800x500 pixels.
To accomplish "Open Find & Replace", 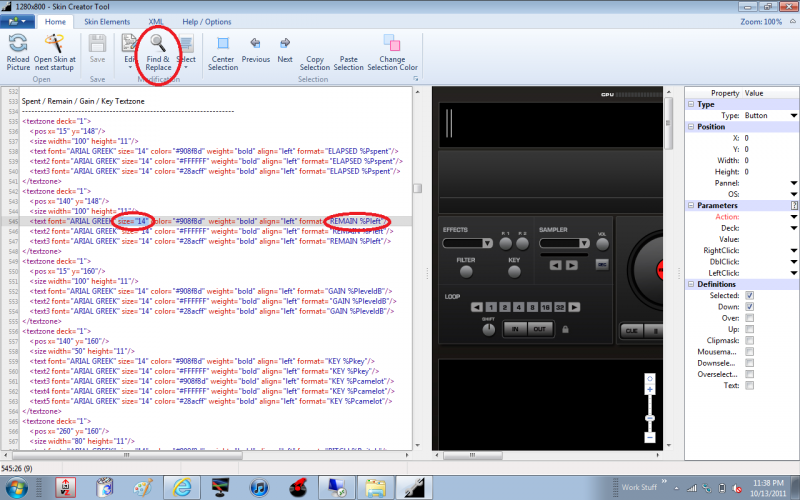I will (x=158, y=53).
